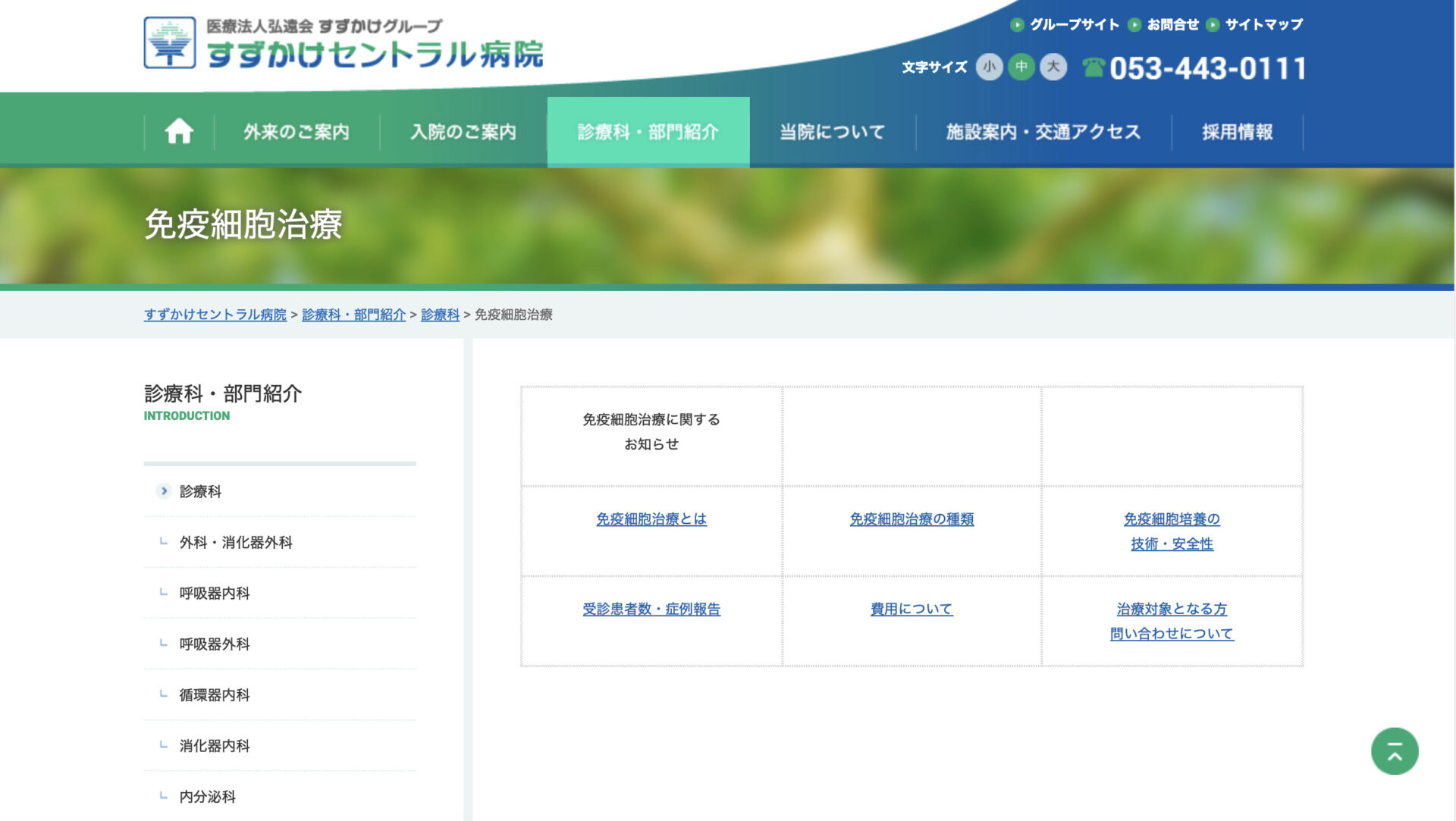
Task: Click breadcrumb 診療科・部門紹介
Action: pos(354,315)
